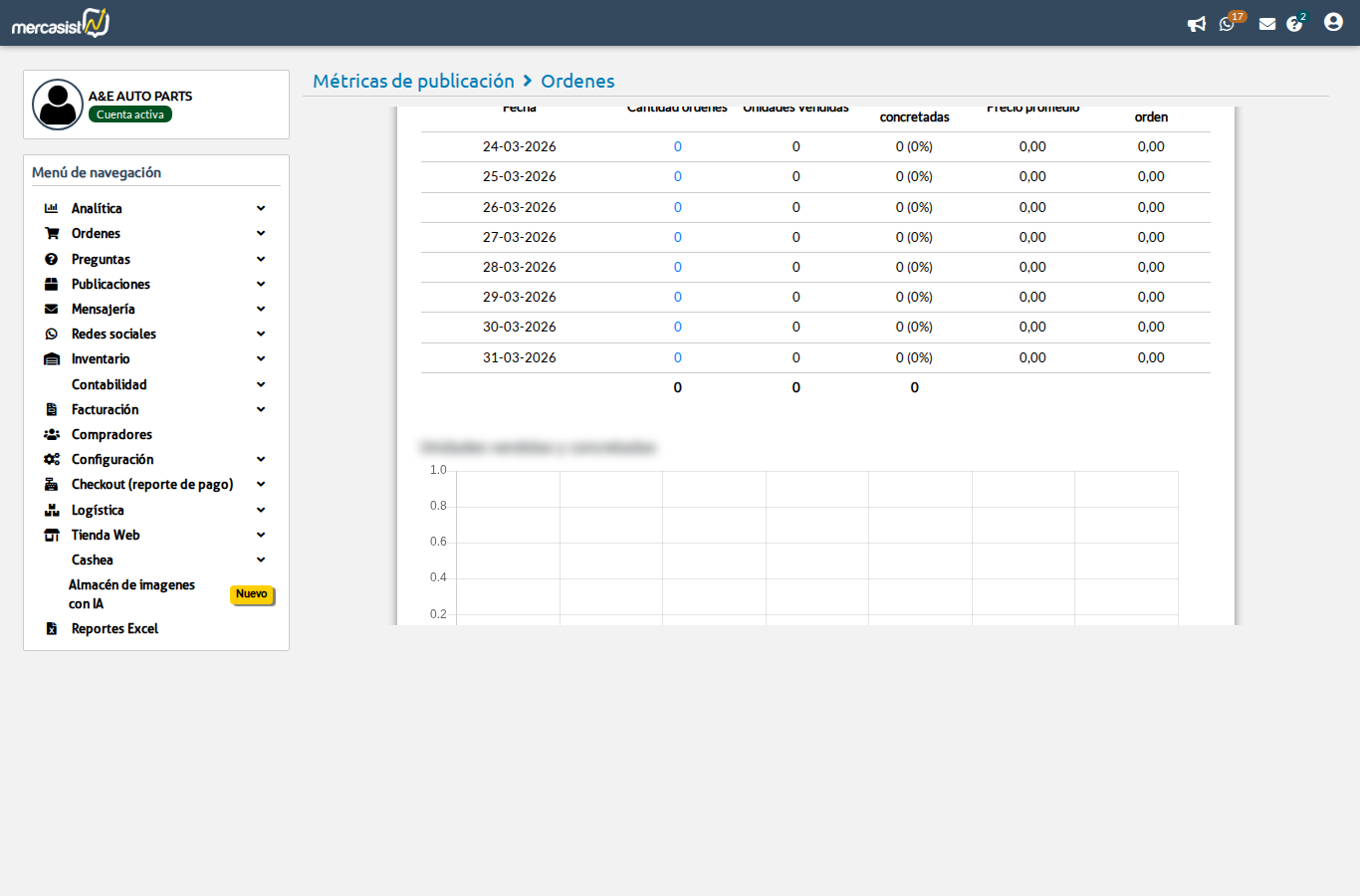
Task: Open the help question icon with badge 2
Action: 1296,22
